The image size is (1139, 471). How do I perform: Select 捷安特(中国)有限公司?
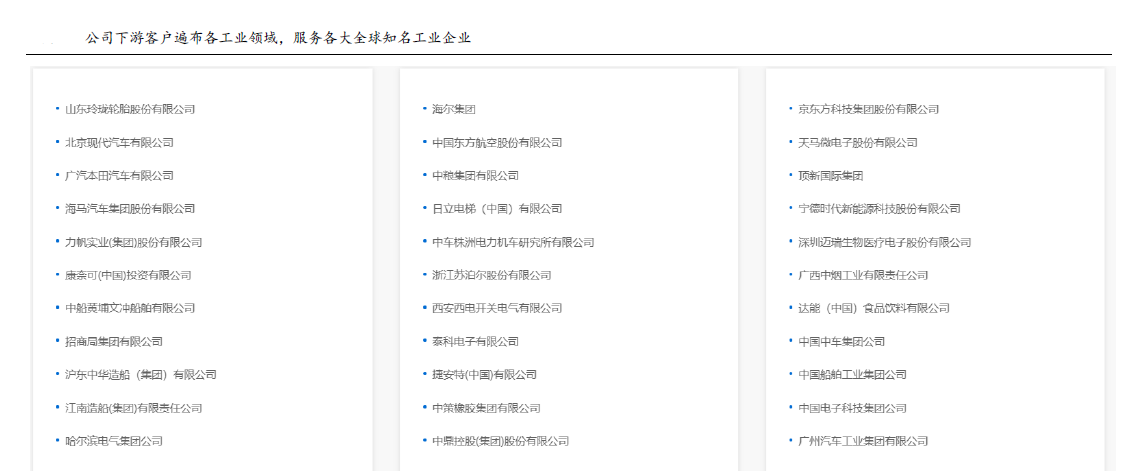[485, 375]
